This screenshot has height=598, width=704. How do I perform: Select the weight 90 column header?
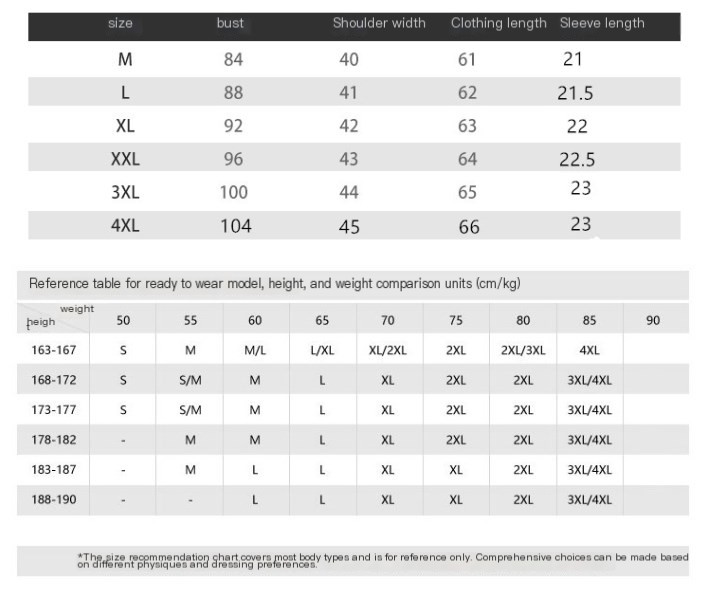tap(654, 321)
